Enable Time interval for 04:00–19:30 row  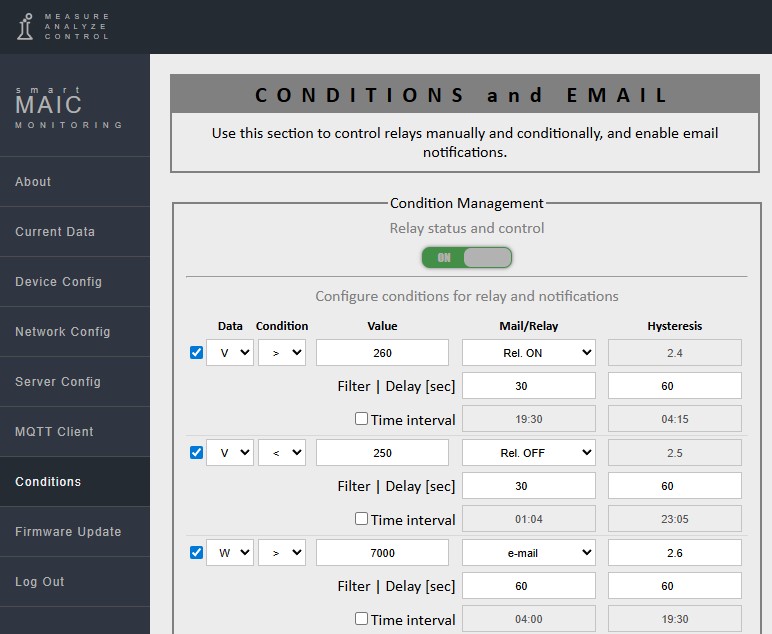(x=361, y=618)
